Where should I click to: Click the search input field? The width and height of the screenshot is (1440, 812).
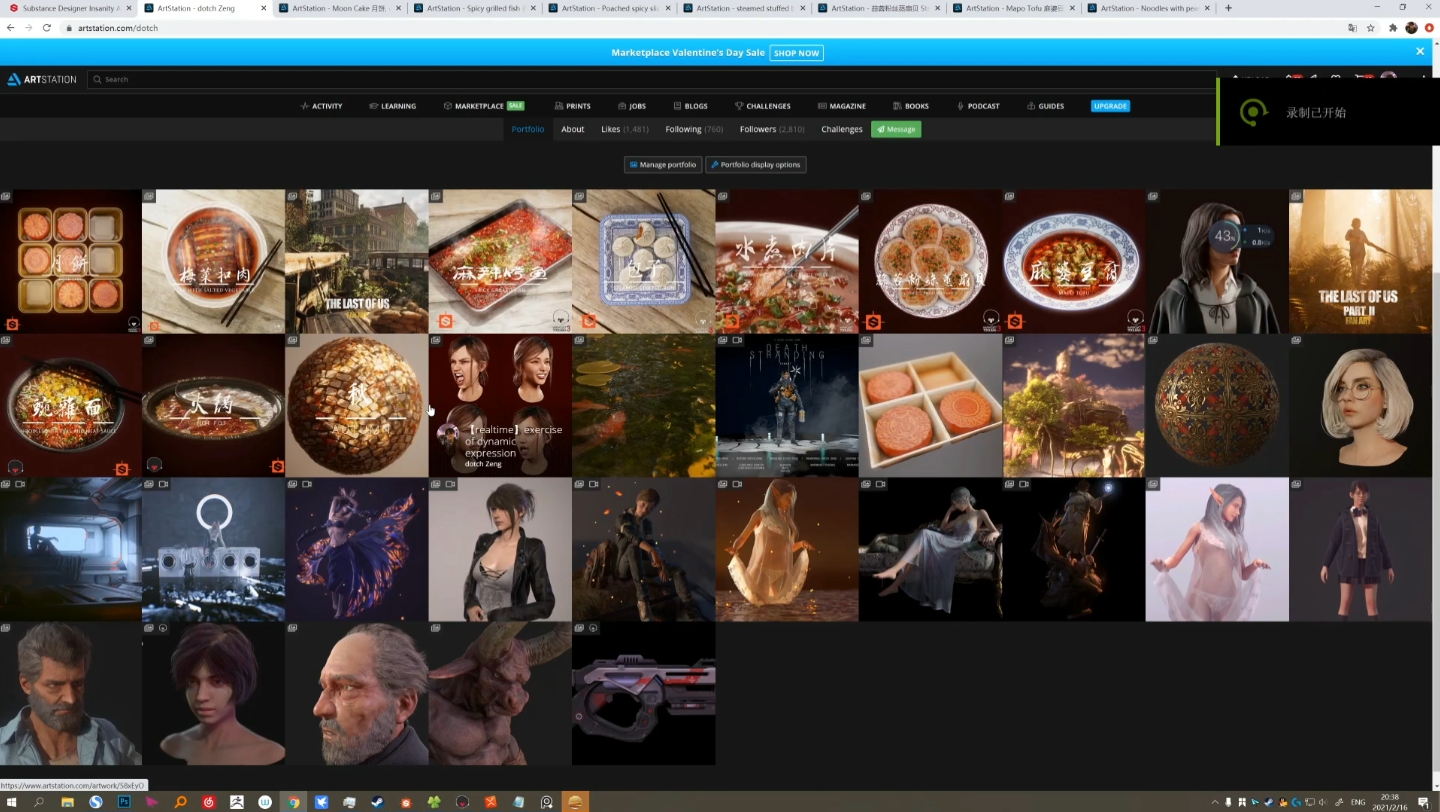(x=650, y=79)
